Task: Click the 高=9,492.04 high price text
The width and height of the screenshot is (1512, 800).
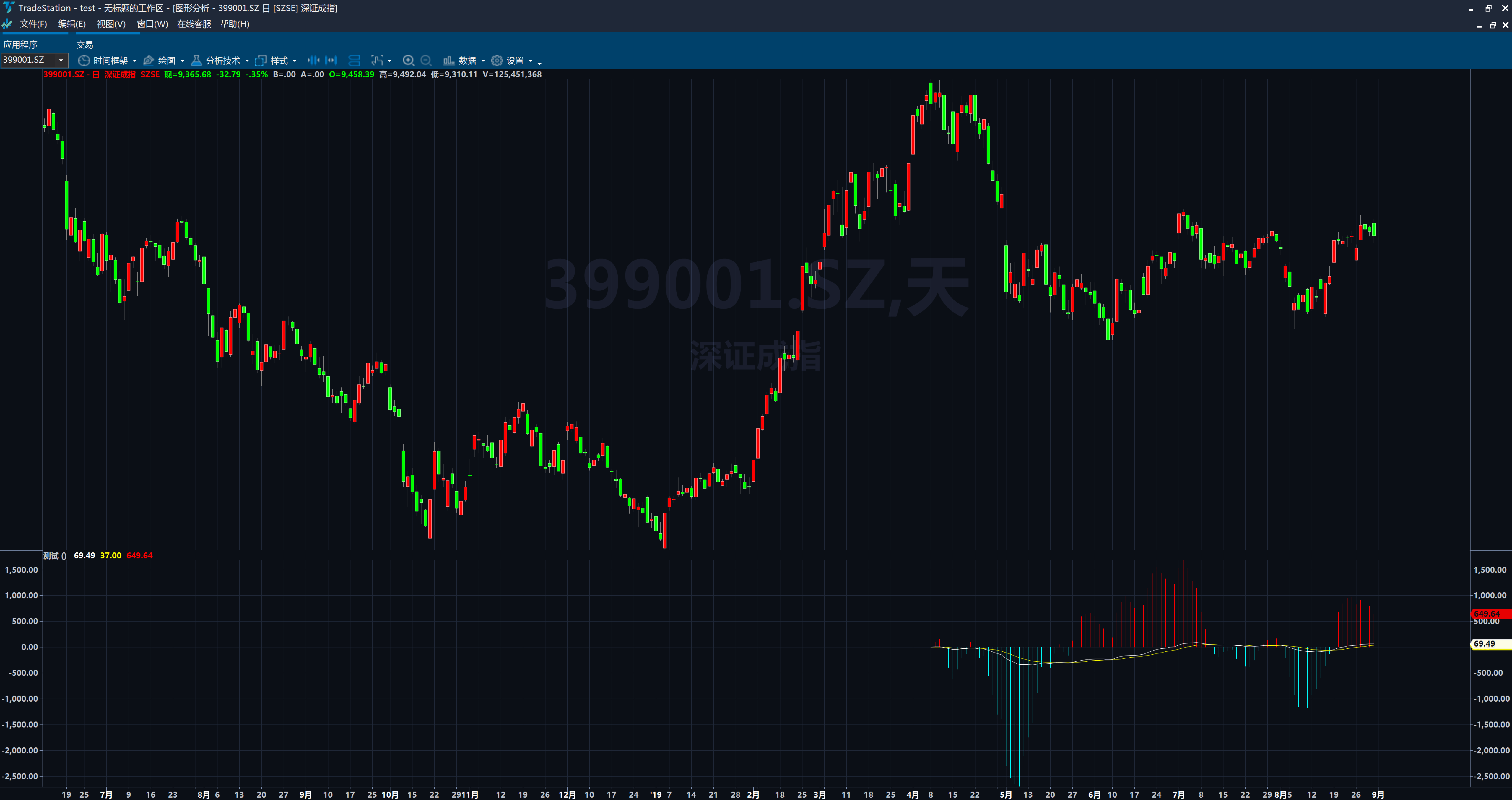Action: (x=403, y=74)
